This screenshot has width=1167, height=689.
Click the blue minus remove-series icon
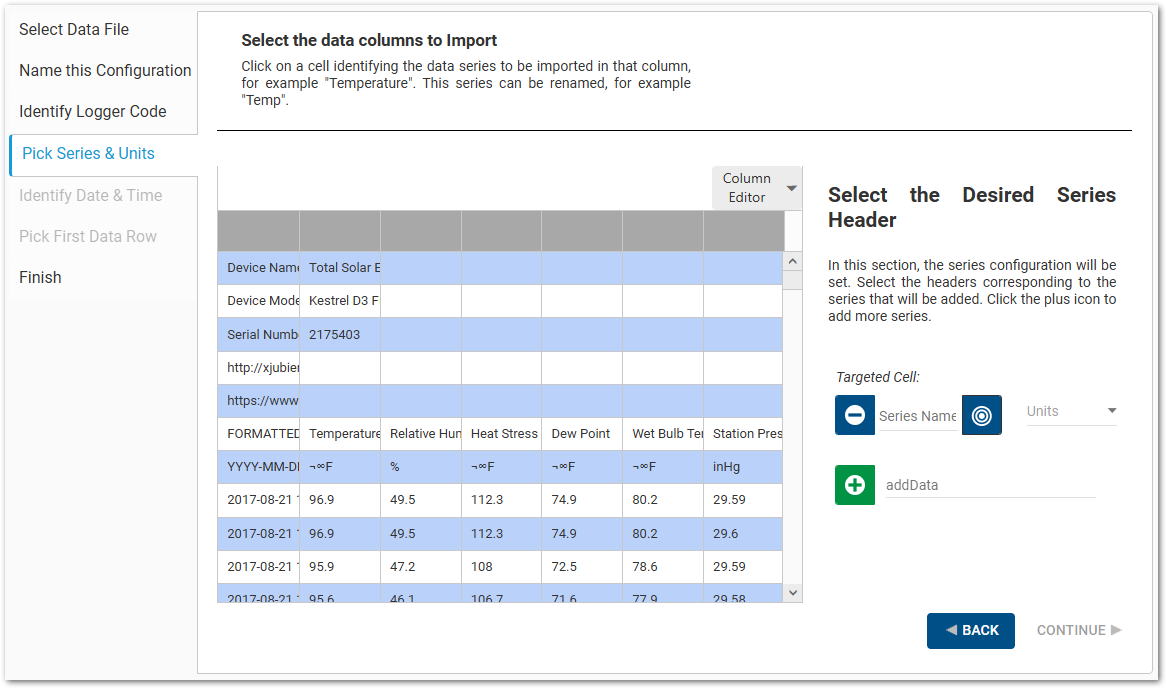point(854,415)
